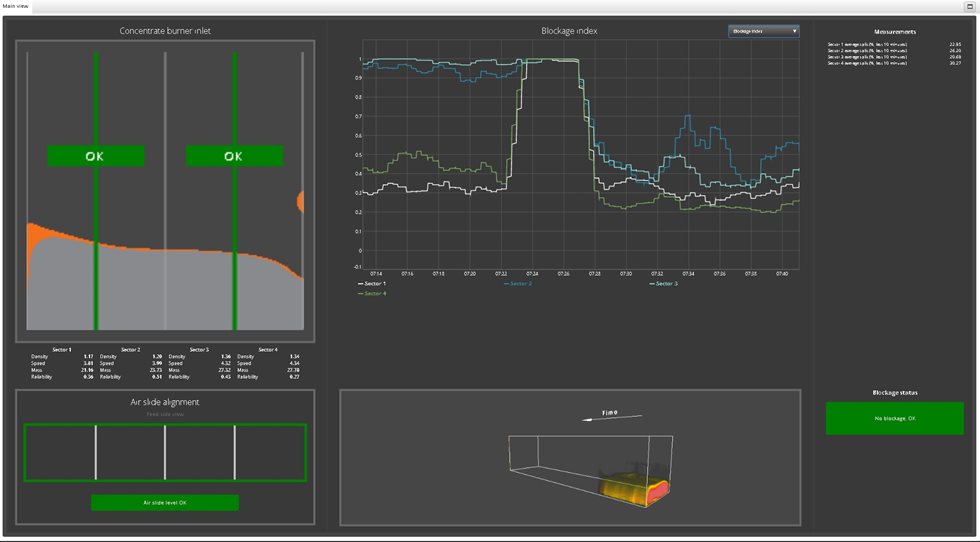This screenshot has width=980, height=542.
Task: Click the right green OK status indicator
Action: click(234, 156)
